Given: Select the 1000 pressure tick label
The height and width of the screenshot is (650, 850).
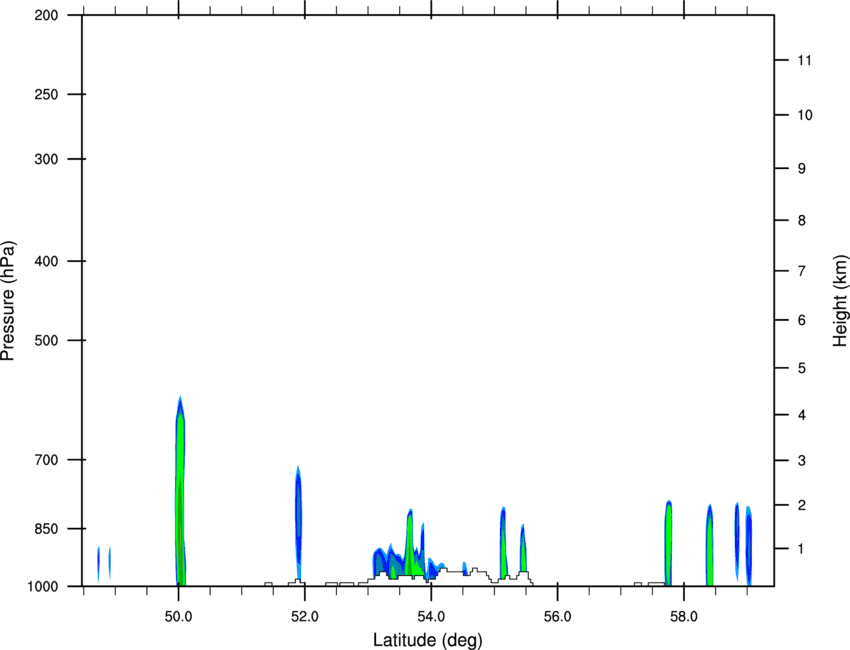Looking at the screenshot, I should 42,586.
